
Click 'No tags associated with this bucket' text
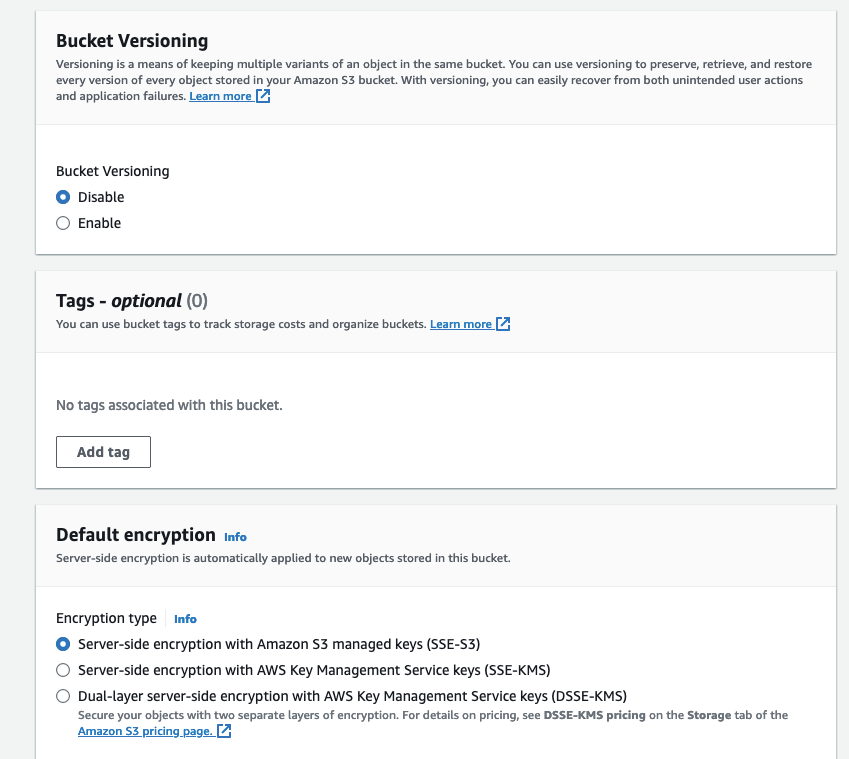click(x=169, y=405)
